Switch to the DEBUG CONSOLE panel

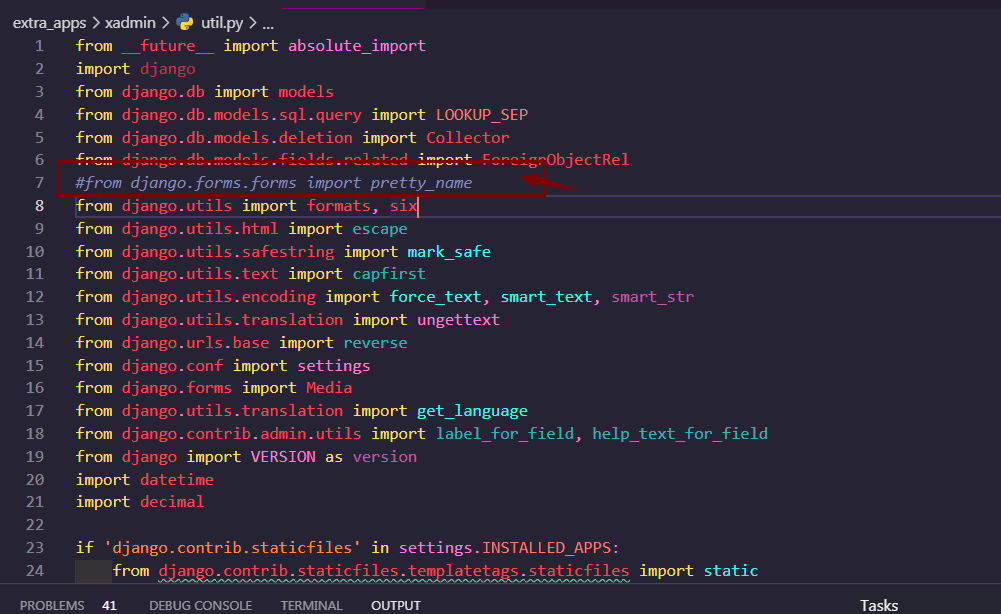[199, 604]
